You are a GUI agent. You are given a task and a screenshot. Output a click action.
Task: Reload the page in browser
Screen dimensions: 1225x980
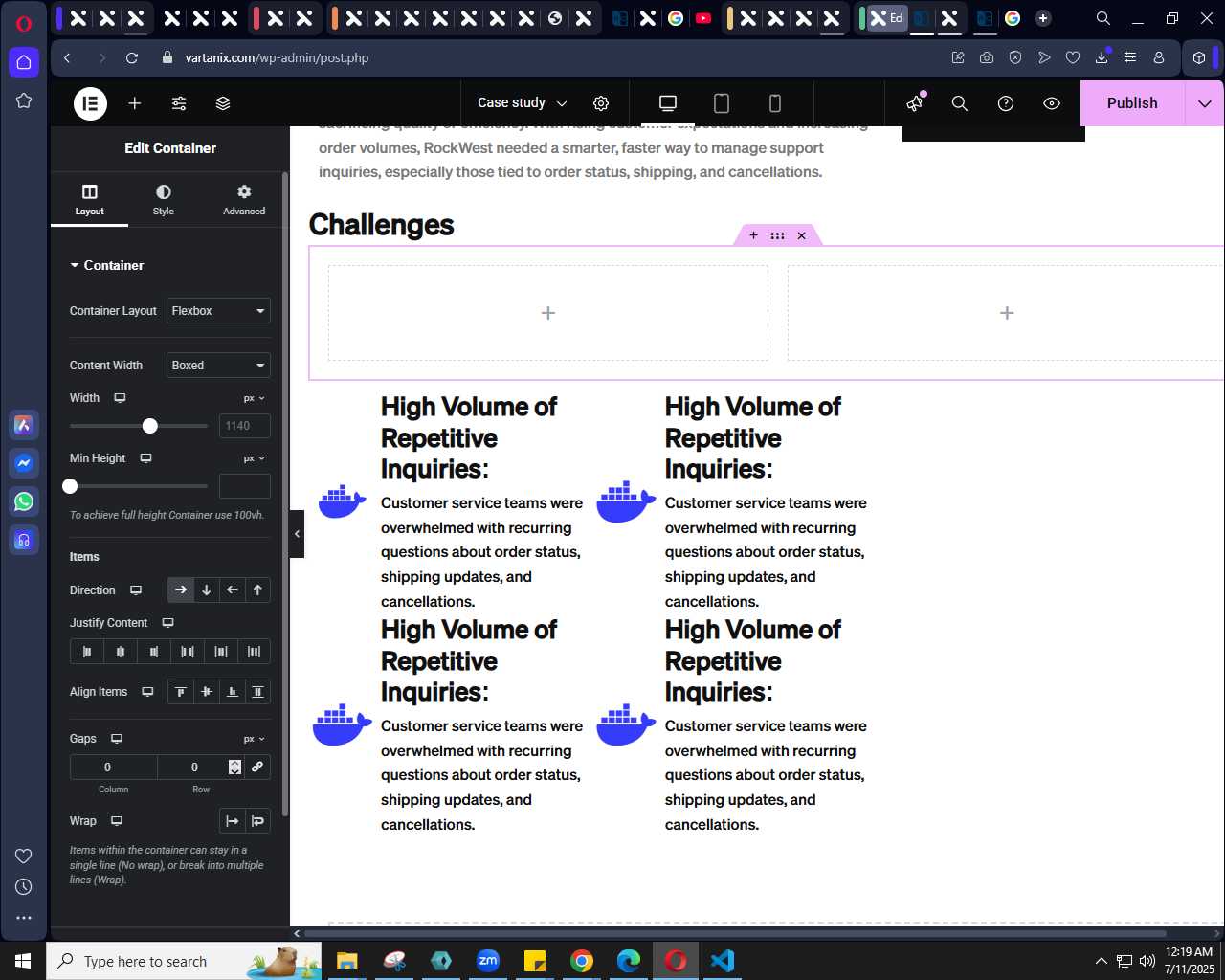[132, 57]
